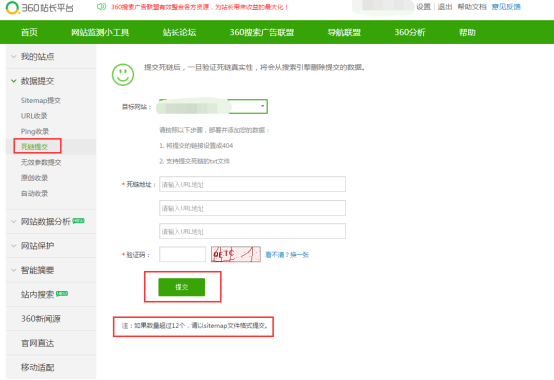Select 移动适配 in the sidebar
Viewport: 554px width, 380px height.
pos(37,368)
